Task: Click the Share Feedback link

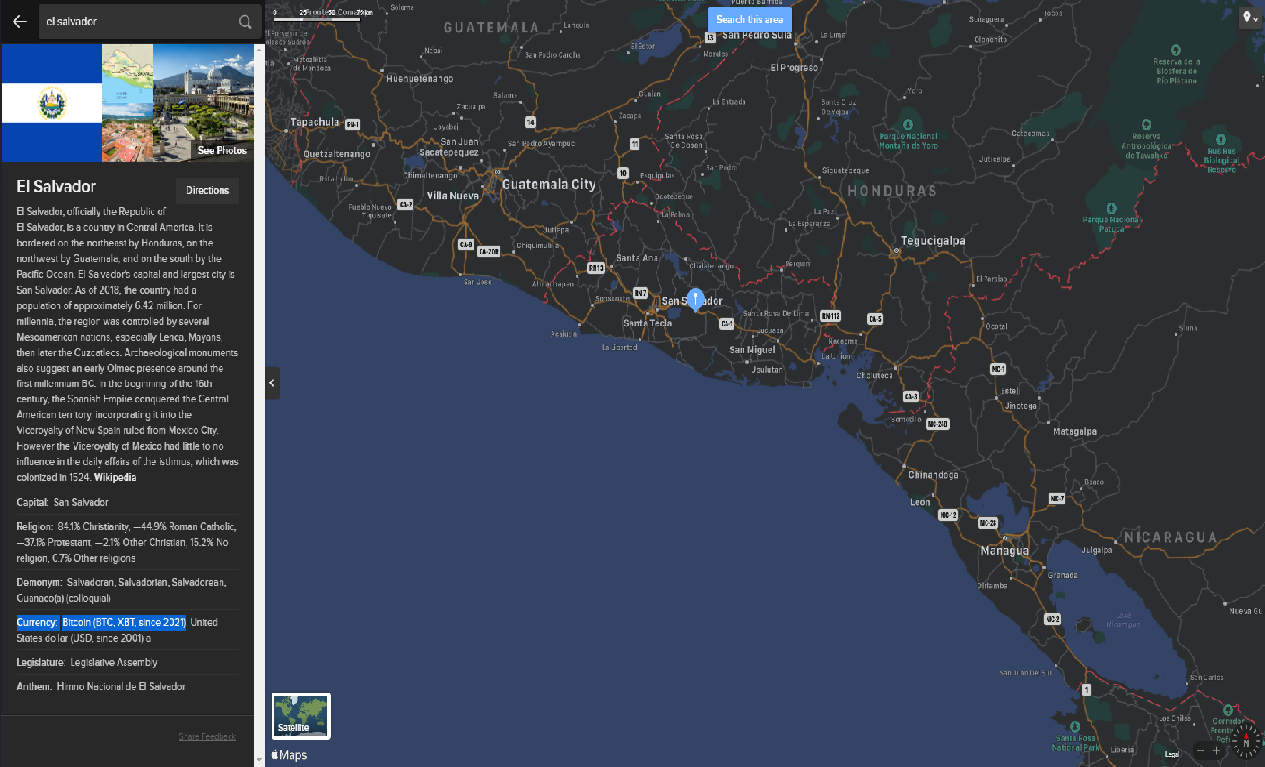Action: pos(207,737)
